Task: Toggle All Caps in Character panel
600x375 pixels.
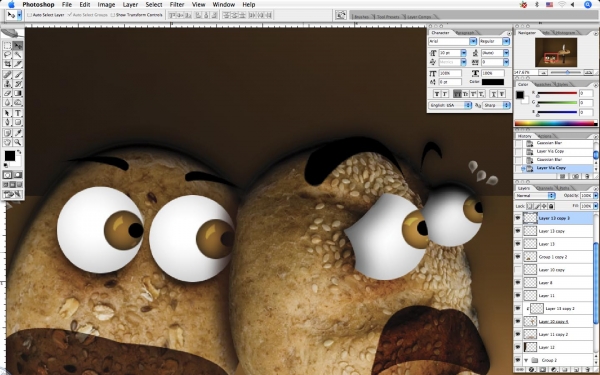Action: tap(457, 94)
